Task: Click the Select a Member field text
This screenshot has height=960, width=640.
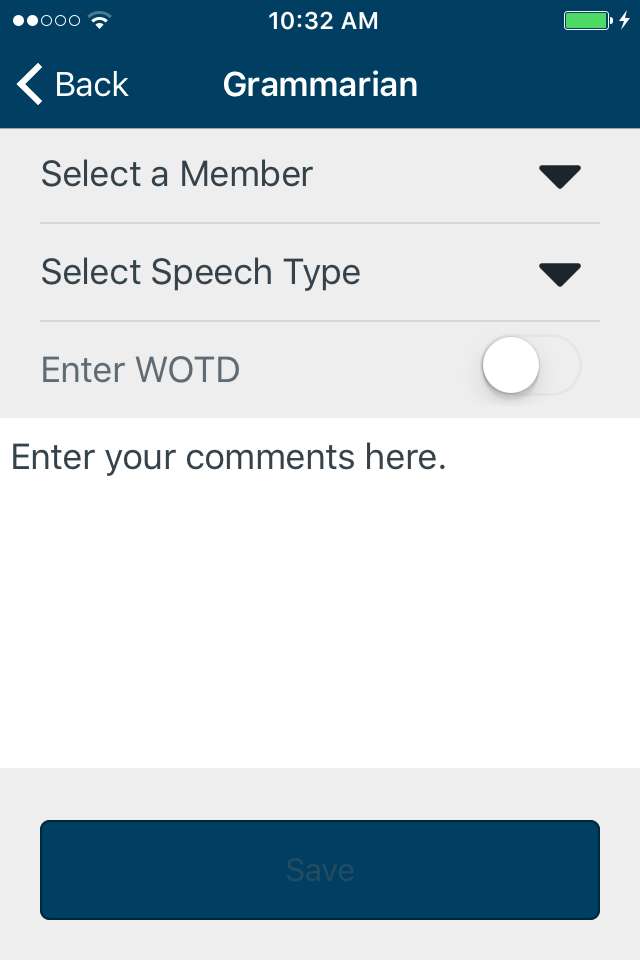Action: tap(177, 174)
